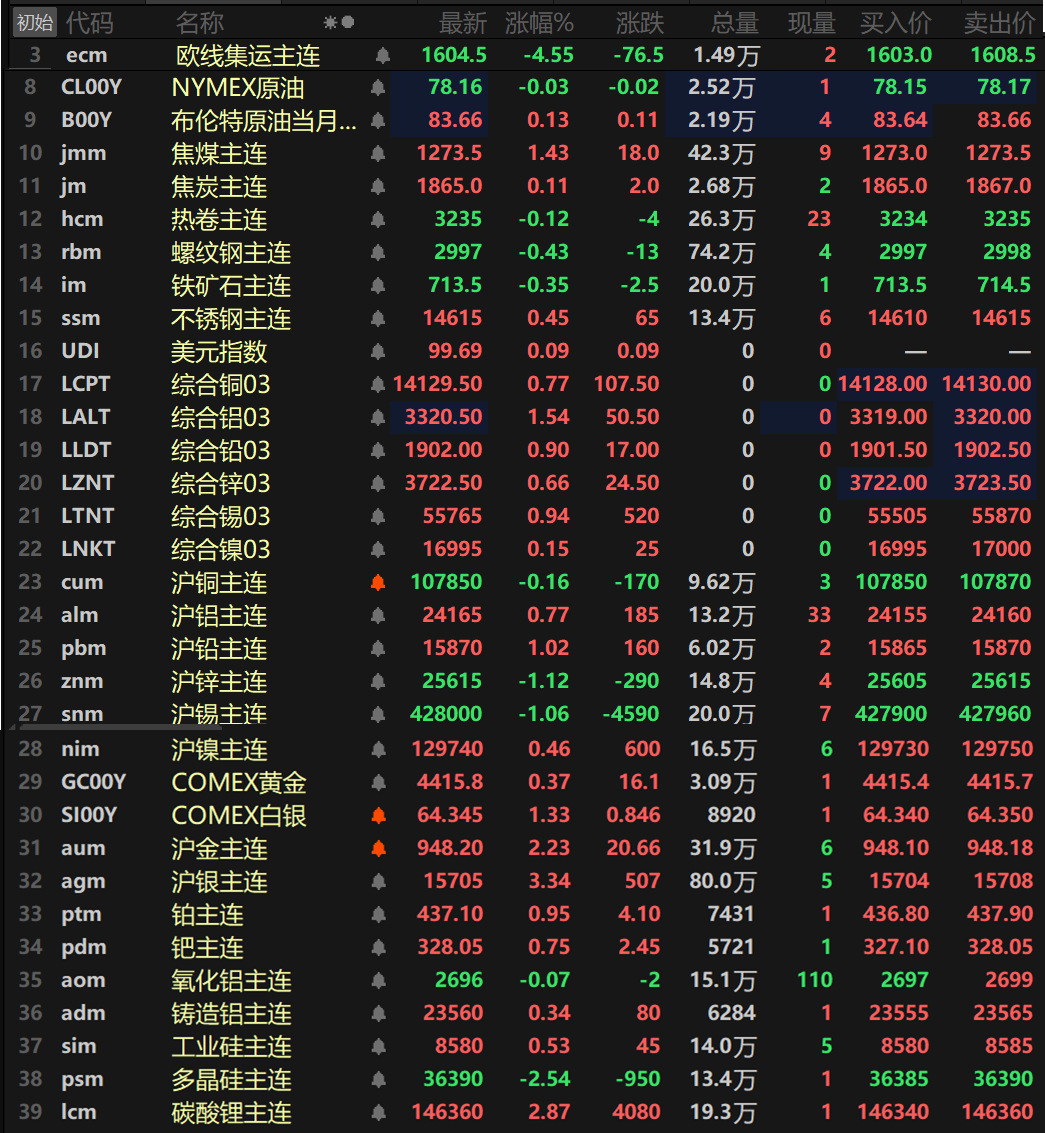Click the orange alert bell for COMEX白银
This screenshot has width=1045, height=1133.
pos(378,815)
